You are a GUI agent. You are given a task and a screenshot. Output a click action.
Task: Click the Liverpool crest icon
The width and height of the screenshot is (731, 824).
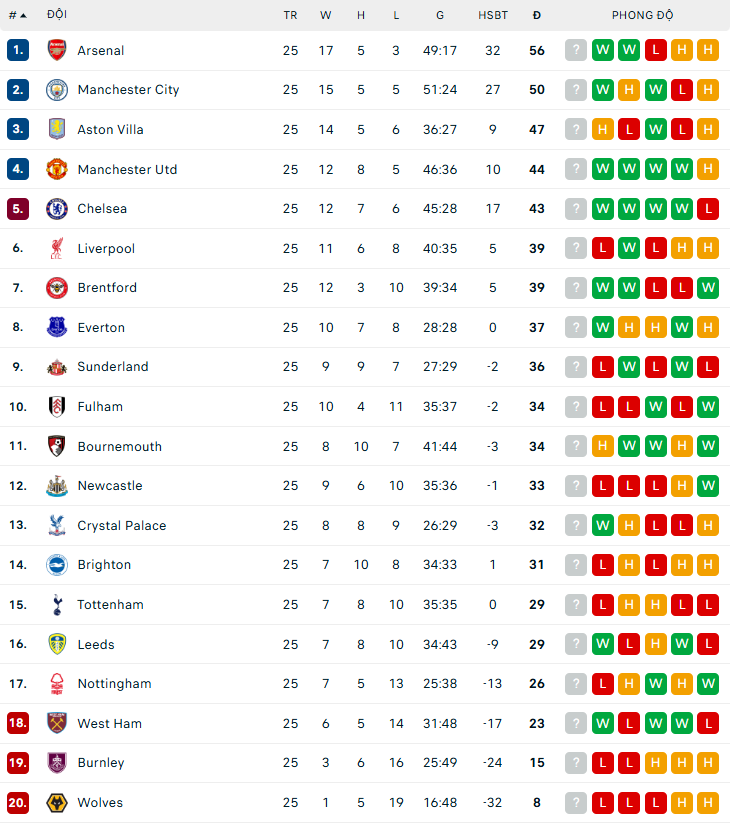tap(56, 248)
